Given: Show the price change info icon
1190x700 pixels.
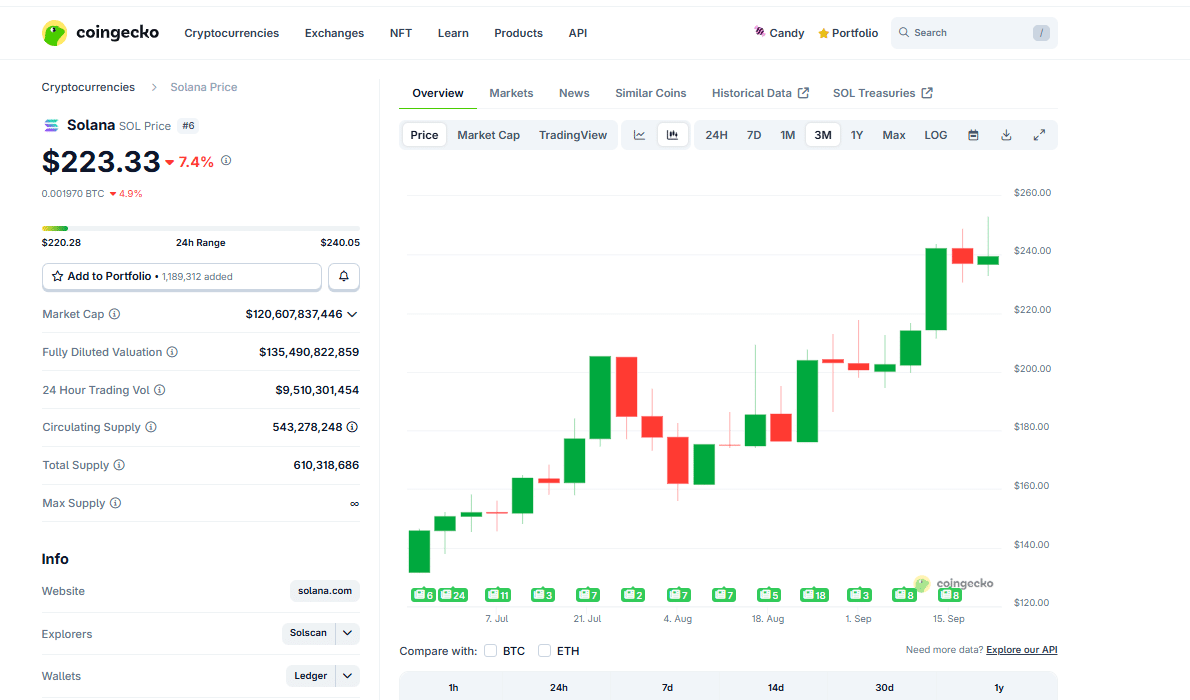Looking at the screenshot, I should point(226,161).
